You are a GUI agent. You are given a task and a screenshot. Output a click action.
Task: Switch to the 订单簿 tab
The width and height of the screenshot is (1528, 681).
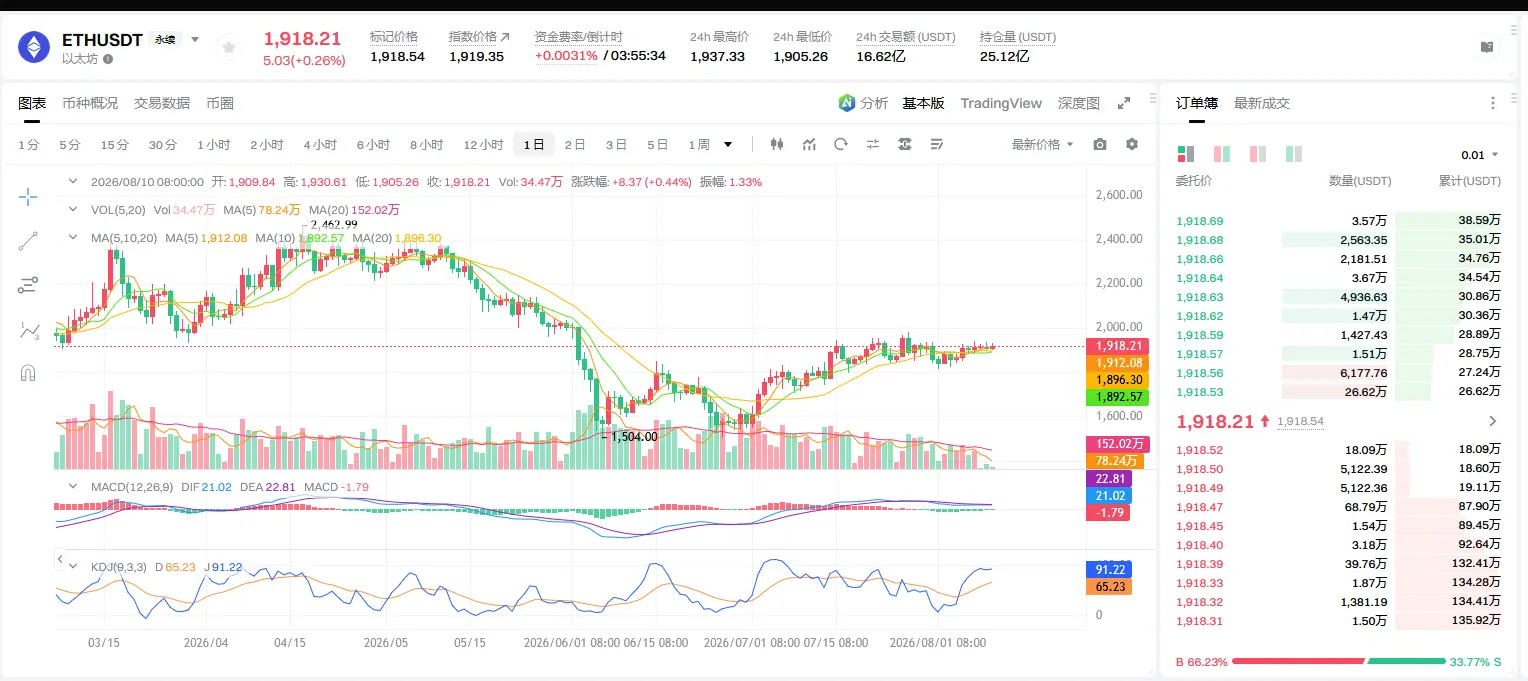pyautogui.click(x=1197, y=103)
